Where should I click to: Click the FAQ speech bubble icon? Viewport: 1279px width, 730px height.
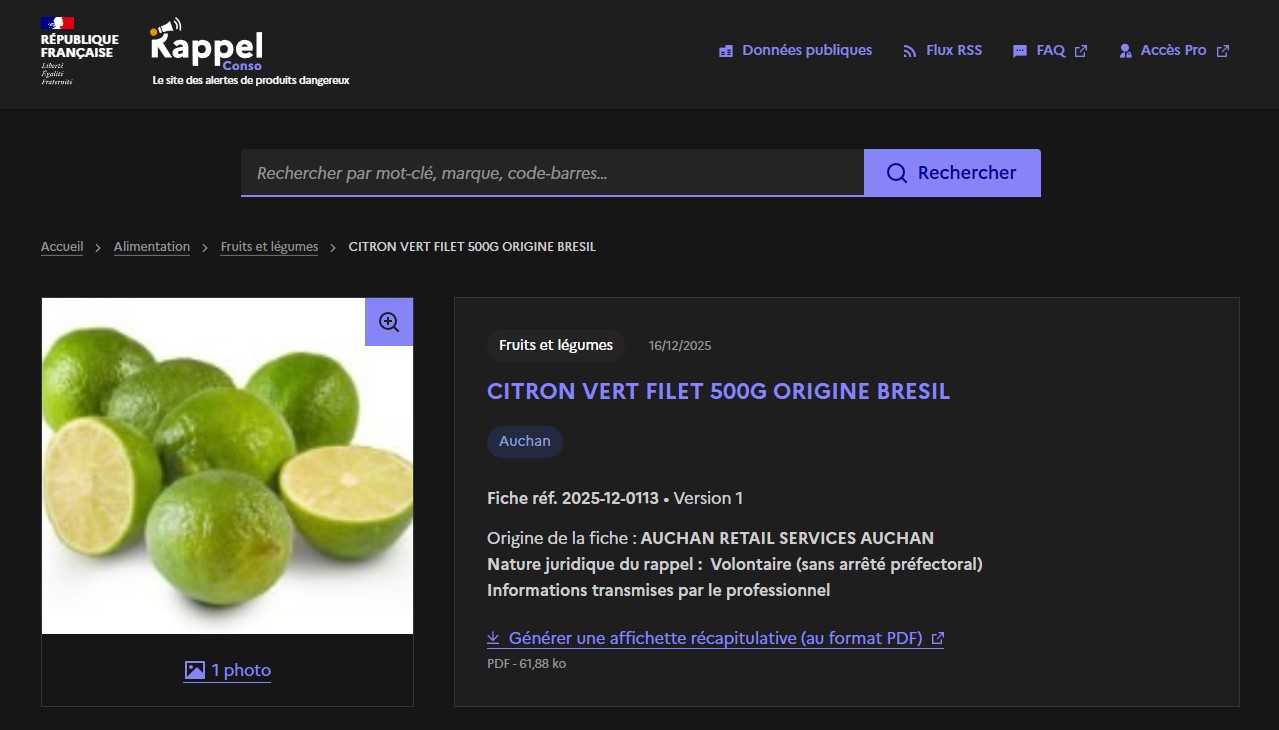coord(1020,51)
